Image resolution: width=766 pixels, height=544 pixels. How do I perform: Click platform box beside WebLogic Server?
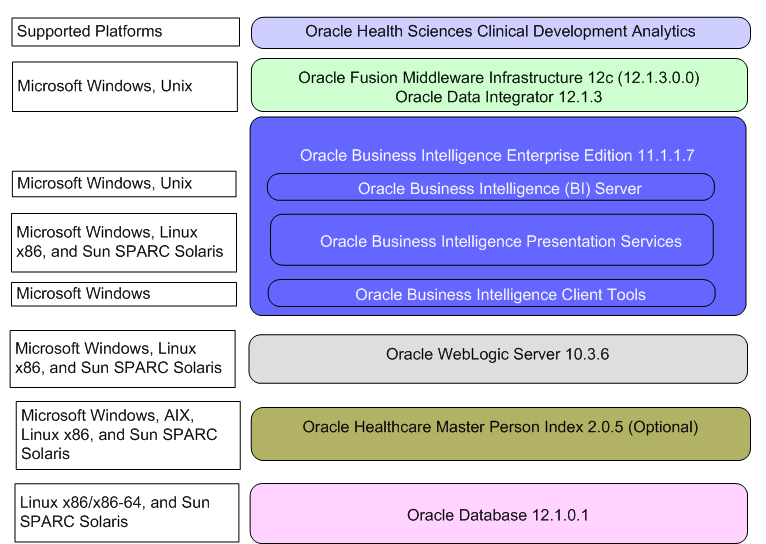tap(123, 359)
